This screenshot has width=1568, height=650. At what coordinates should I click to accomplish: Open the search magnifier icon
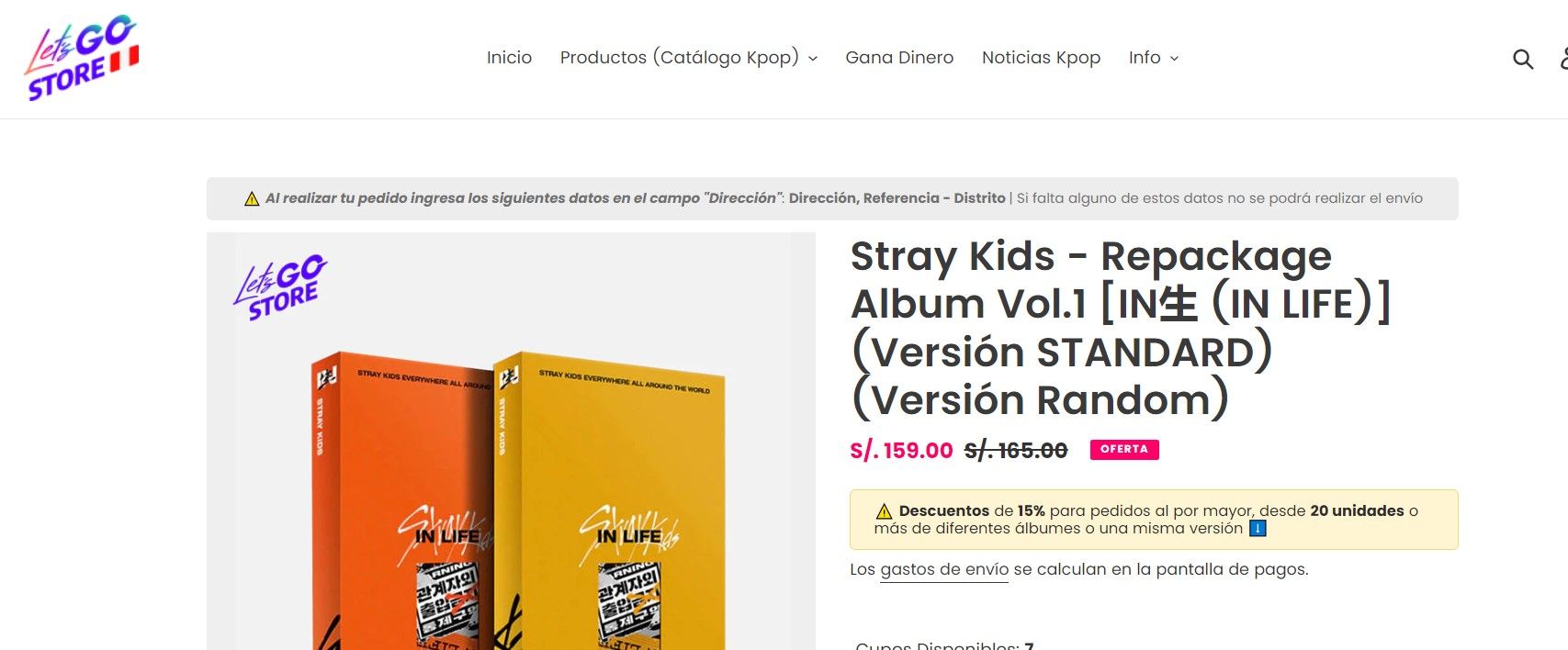[x=1523, y=60]
